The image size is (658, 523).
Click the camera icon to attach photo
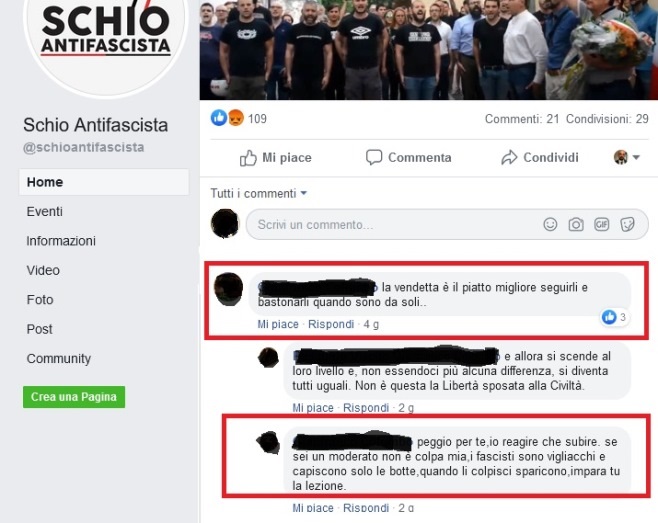tap(576, 225)
